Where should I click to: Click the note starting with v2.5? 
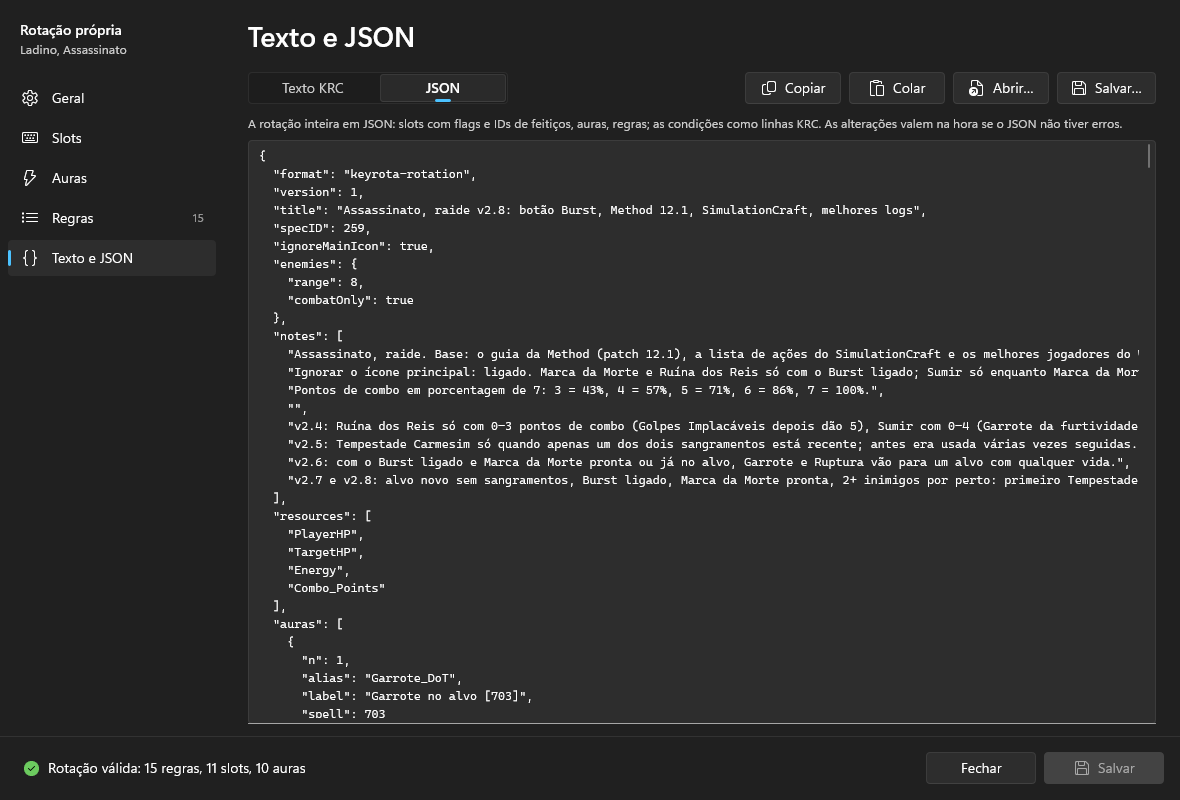713,444
